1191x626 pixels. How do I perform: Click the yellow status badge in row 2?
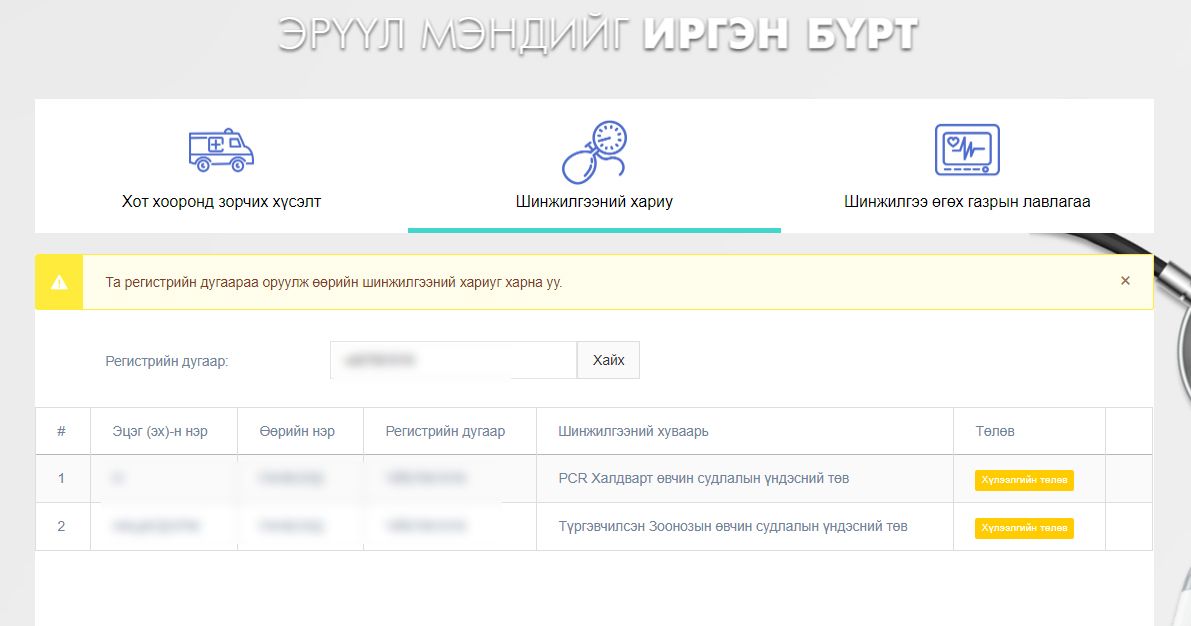1024,527
